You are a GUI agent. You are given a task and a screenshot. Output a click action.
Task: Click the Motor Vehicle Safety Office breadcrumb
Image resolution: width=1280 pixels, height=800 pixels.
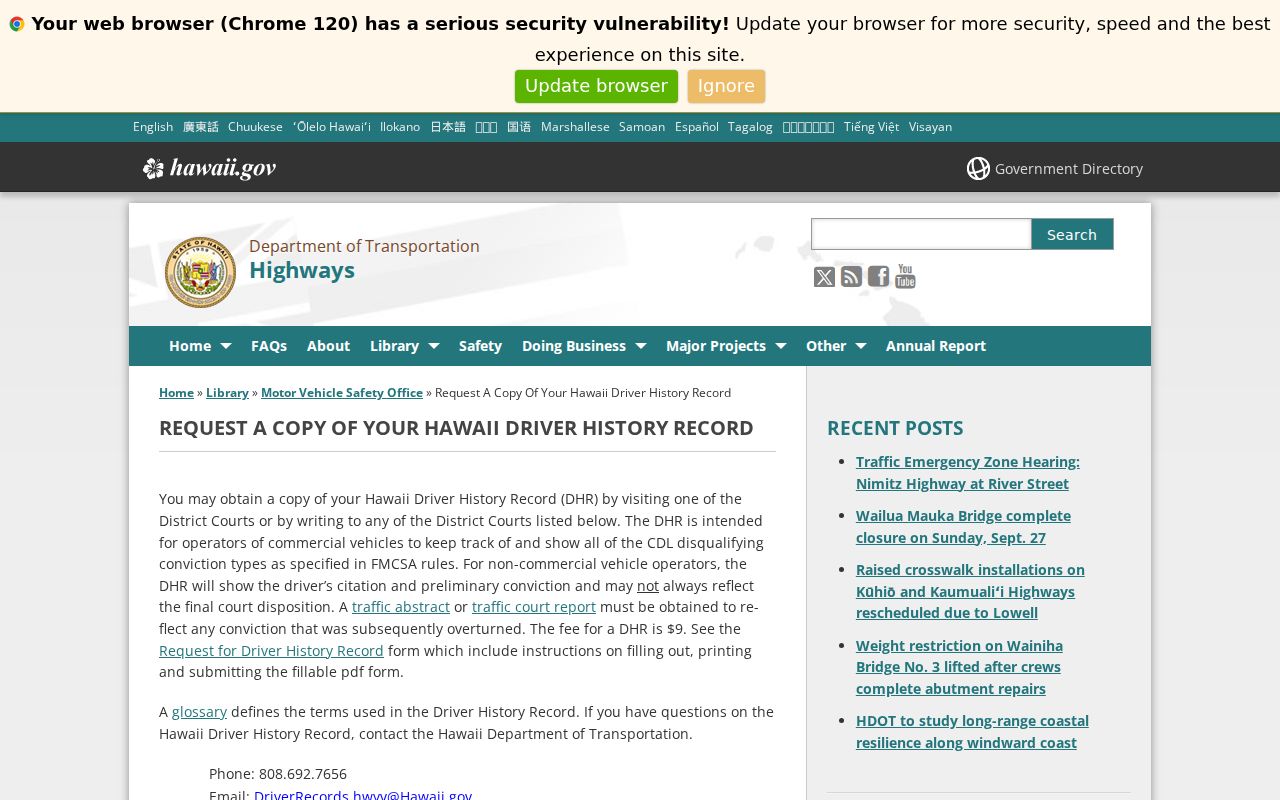pyautogui.click(x=342, y=393)
